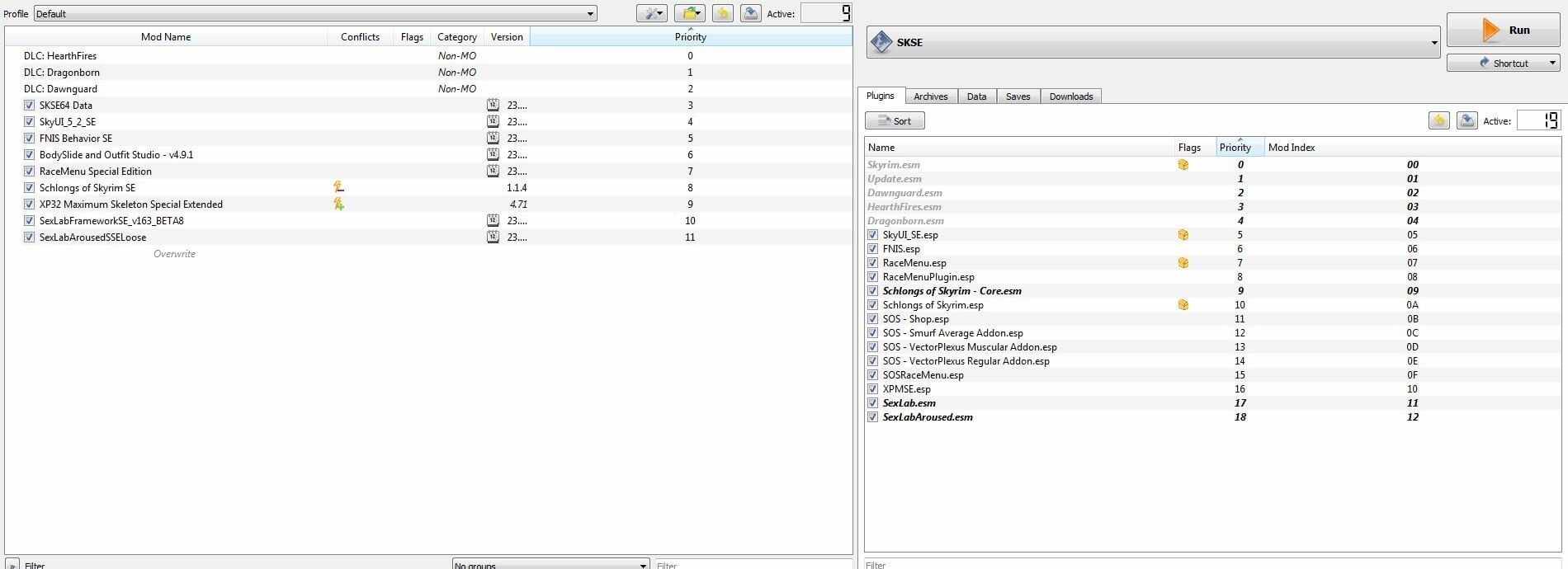The height and width of the screenshot is (569, 1568).
Task: Restore plugin list backup yellow arrow icon
Action: pos(1439,120)
